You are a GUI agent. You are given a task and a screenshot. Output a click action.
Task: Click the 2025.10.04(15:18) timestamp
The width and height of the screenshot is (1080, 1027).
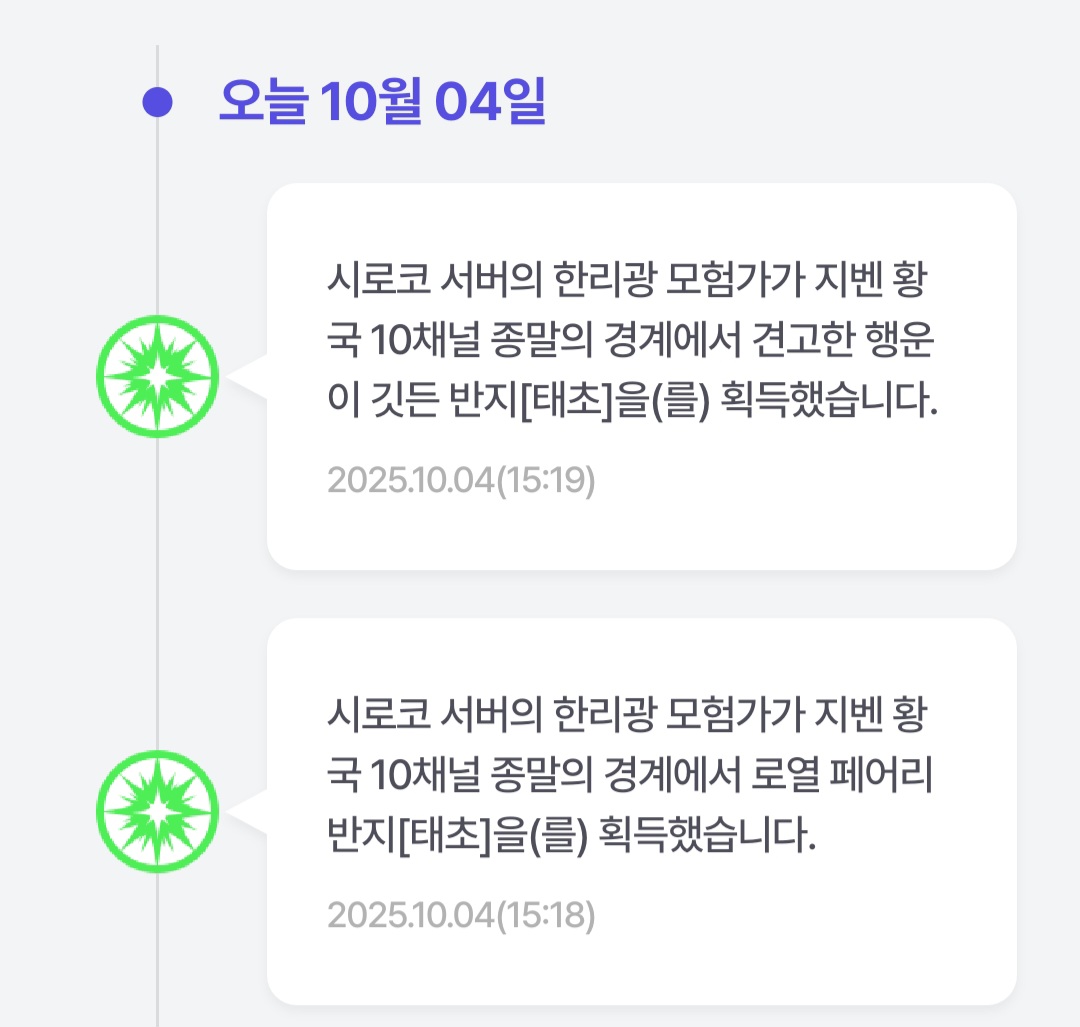click(461, 915)
